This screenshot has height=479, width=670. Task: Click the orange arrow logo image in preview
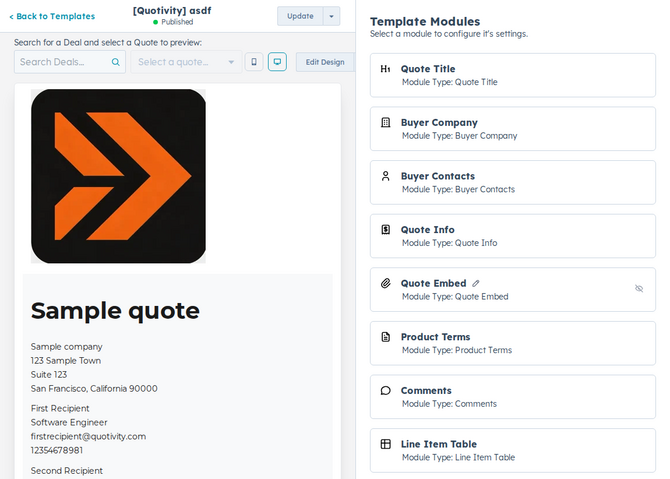118,176
